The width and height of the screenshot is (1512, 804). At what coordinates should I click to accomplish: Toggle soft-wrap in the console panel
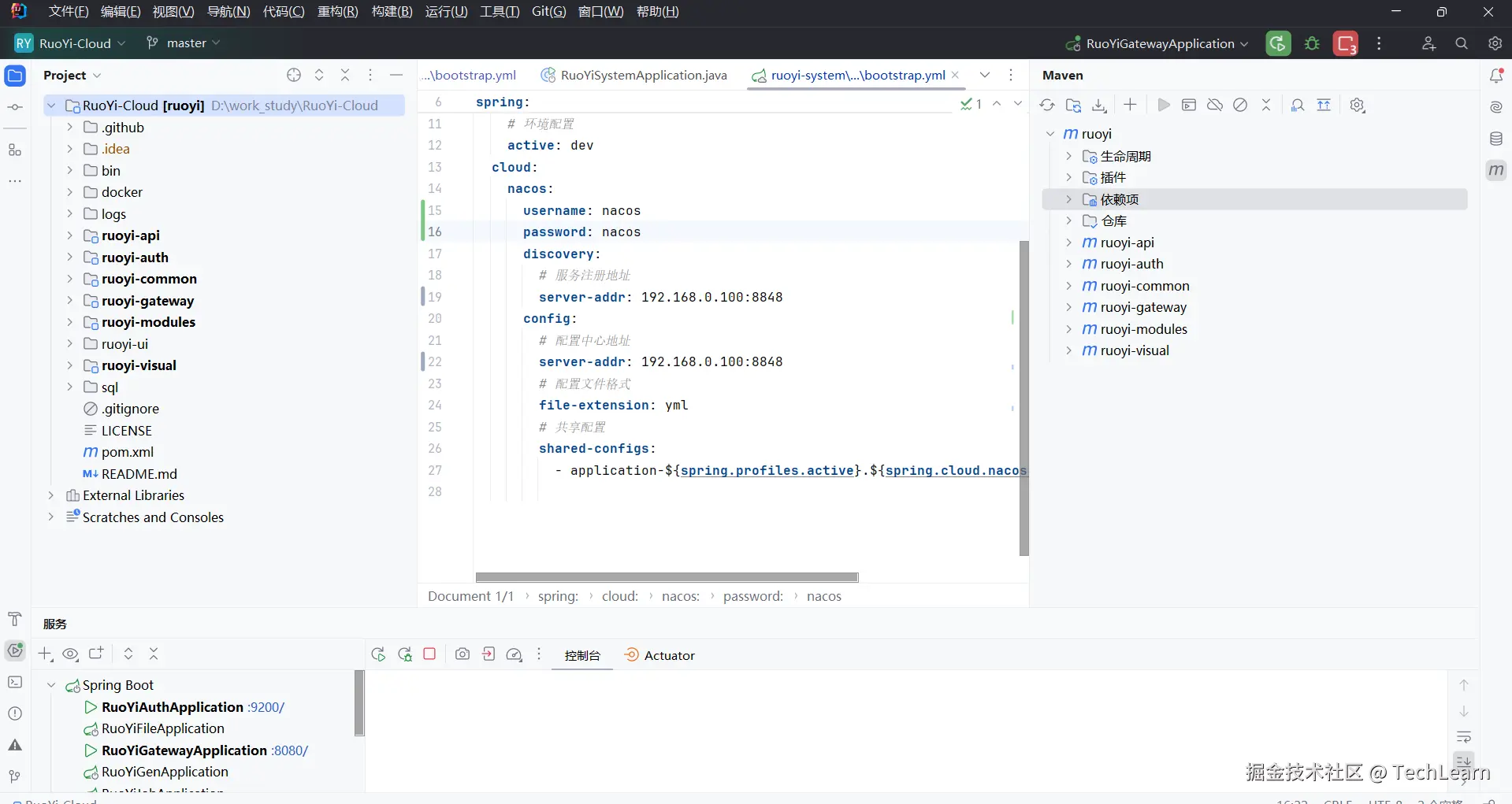pos(1464,738)
